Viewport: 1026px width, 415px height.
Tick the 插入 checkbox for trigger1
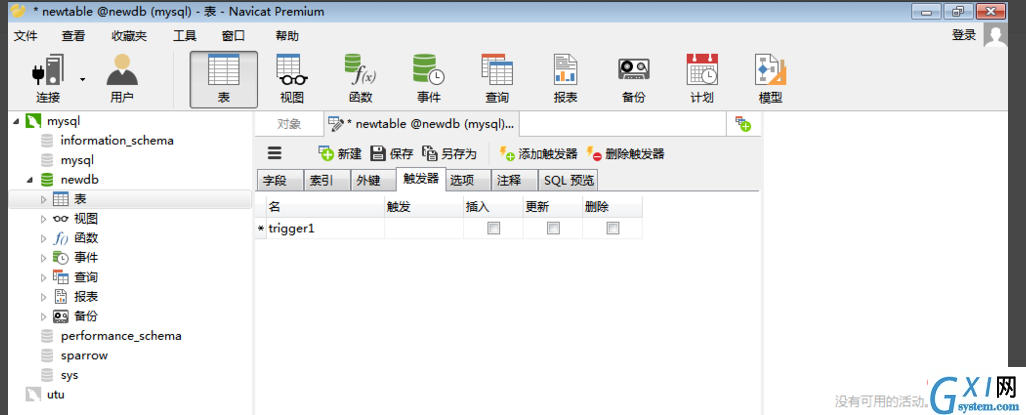pos(493,228)
